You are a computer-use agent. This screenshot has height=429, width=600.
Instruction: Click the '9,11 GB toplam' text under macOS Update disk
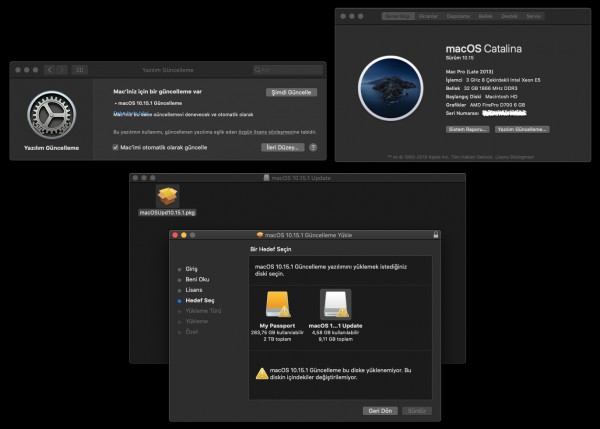click(336, 339)
